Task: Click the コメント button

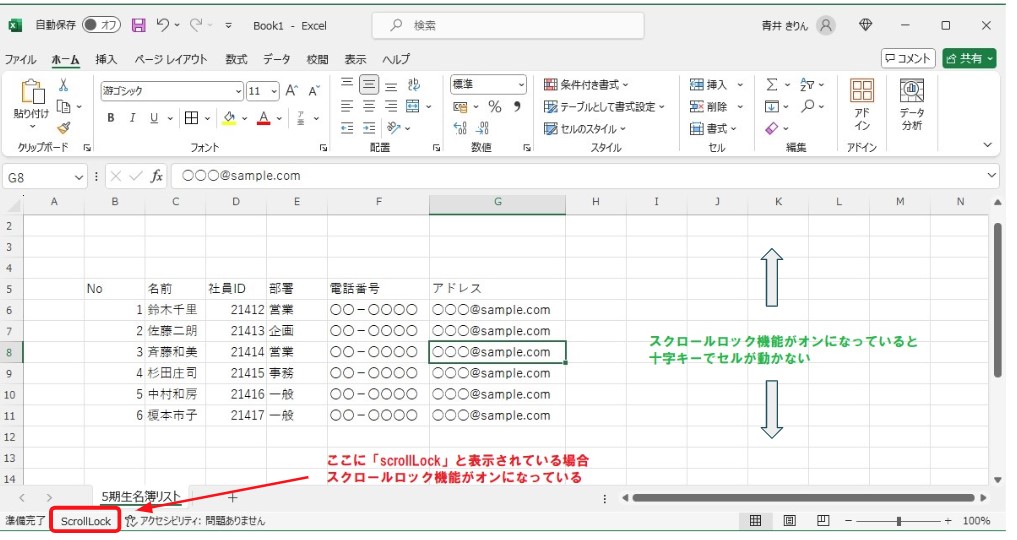Action: [x=908, y=59]
